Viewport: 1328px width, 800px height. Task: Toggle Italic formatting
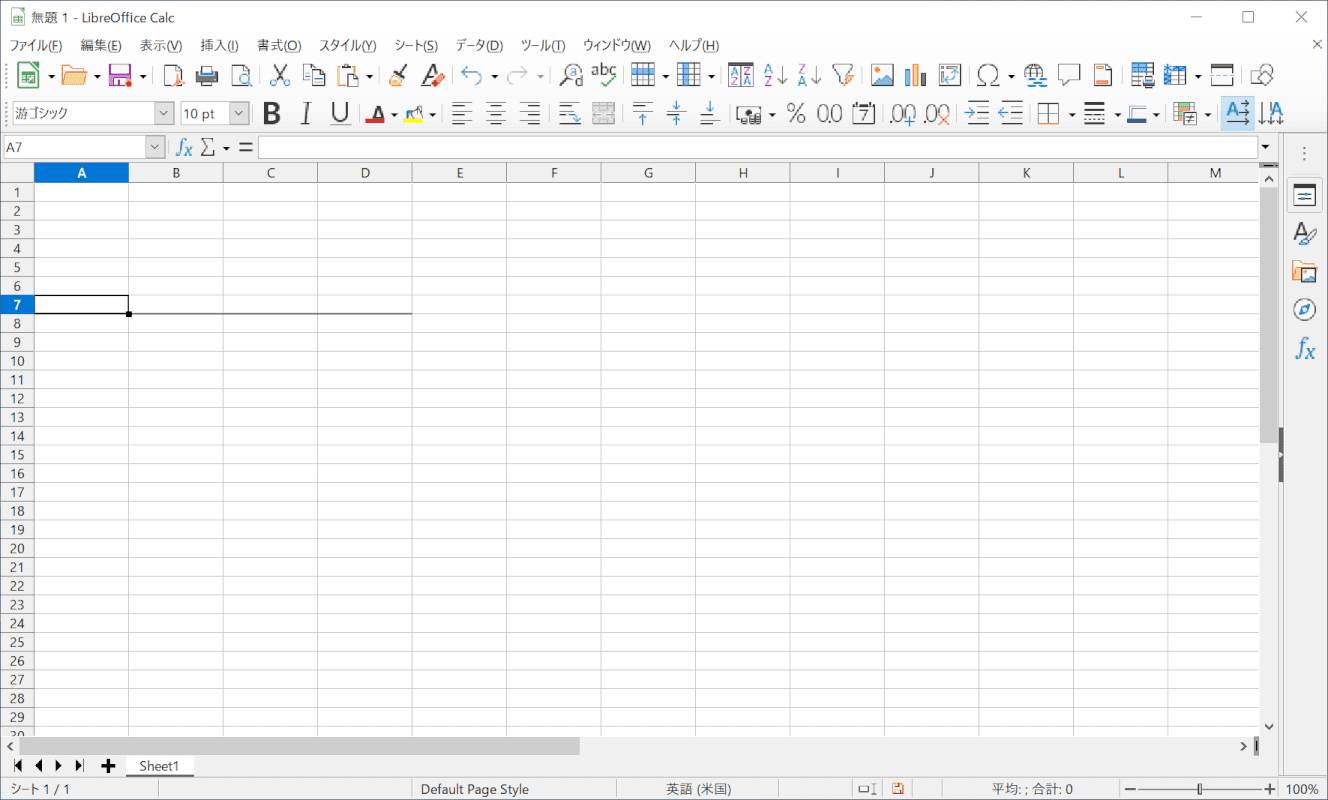306,114
